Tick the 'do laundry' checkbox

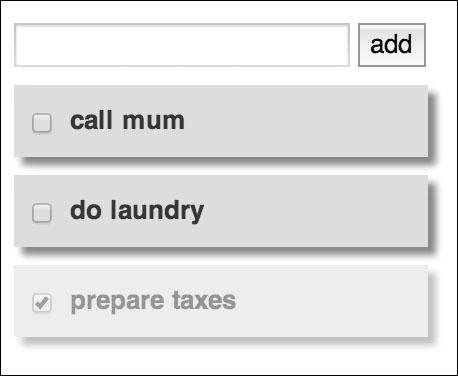click(x=42, y=213)
